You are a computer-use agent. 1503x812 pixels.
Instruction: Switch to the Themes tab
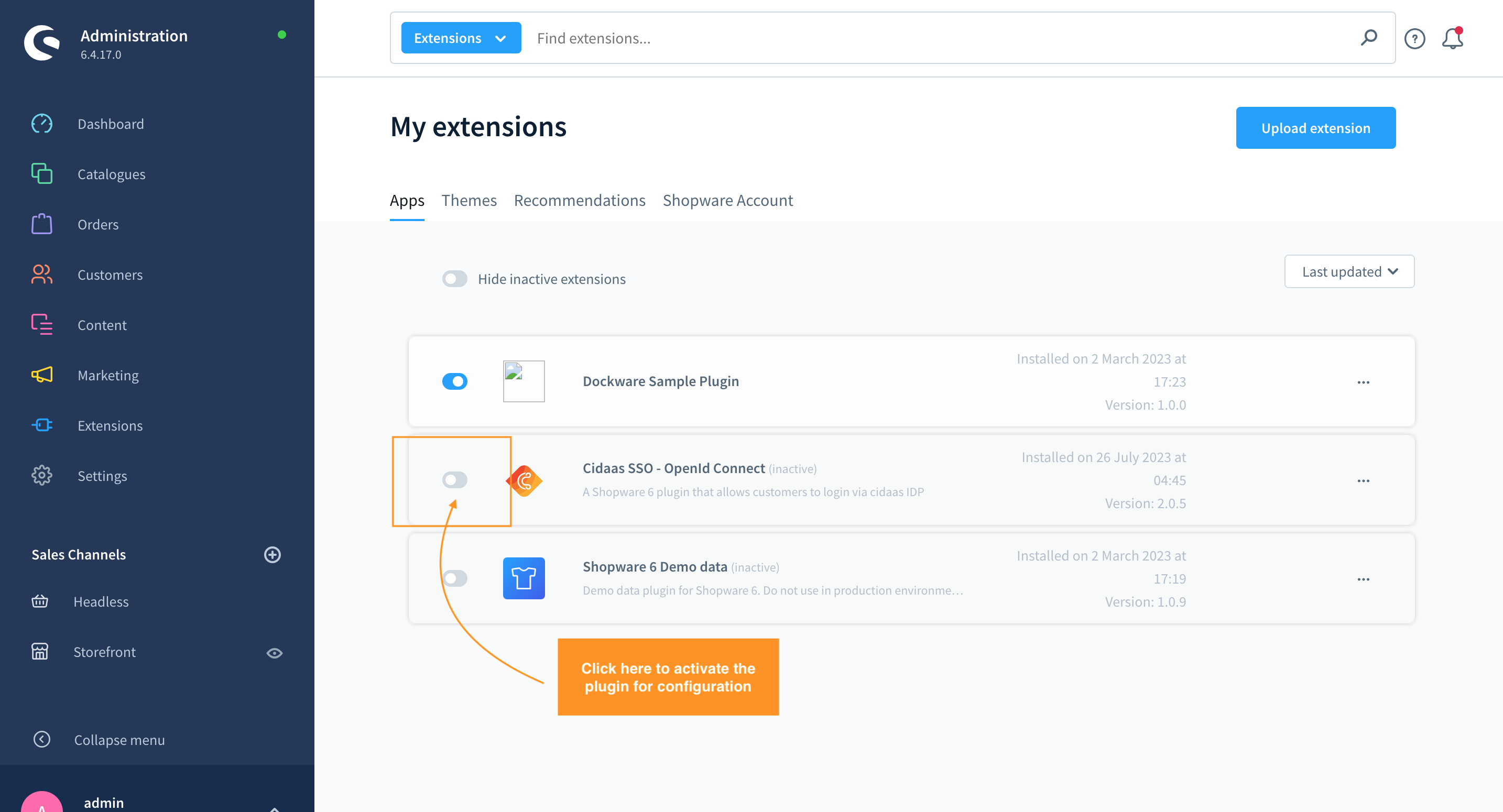(x=469, y=200)
